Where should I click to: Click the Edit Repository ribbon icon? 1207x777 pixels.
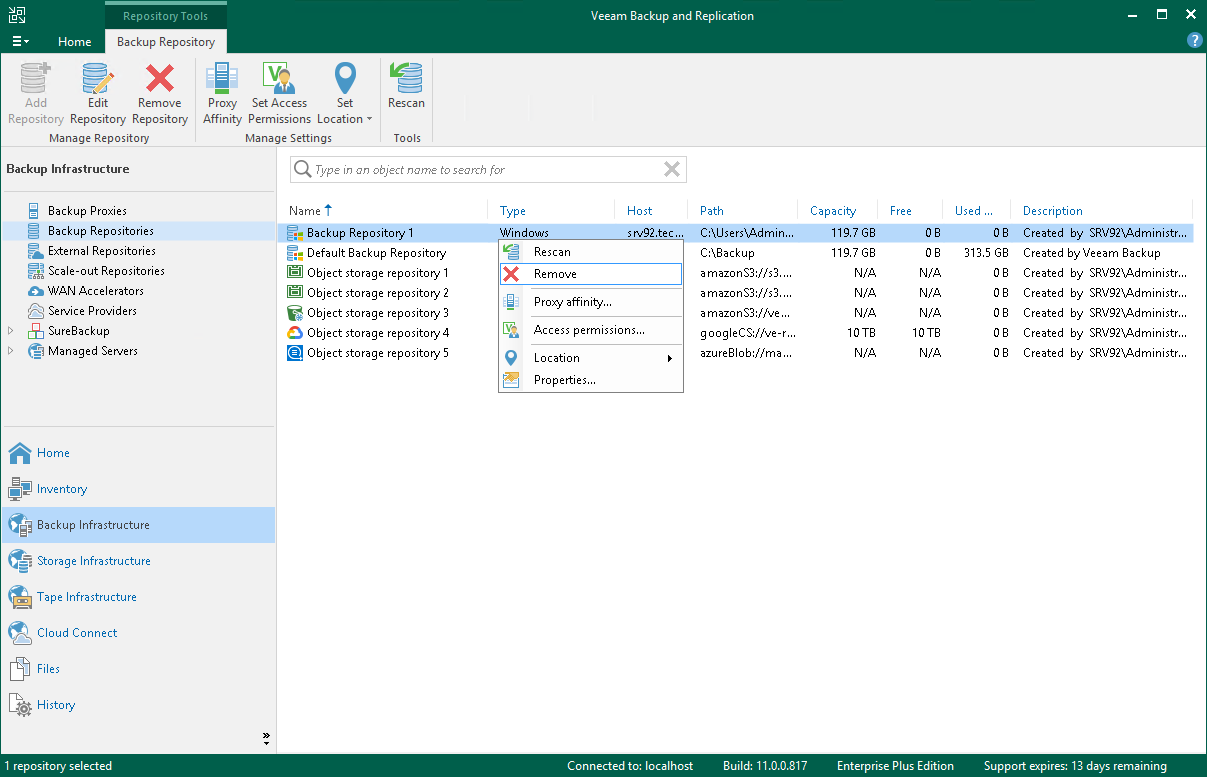(x=98, y=94)
